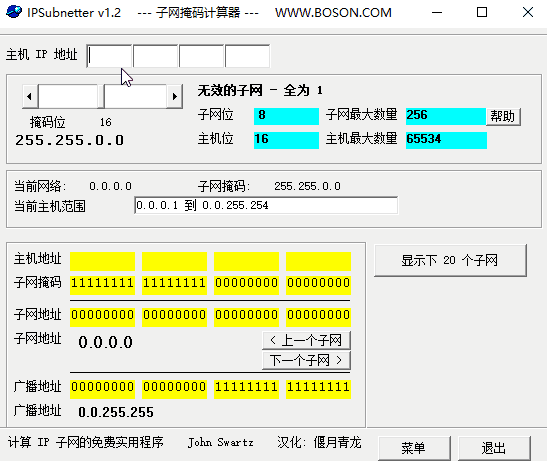Click the 子网掩码: 255.255.0.0 value
547x461 pixels.
tap(307, 186)
